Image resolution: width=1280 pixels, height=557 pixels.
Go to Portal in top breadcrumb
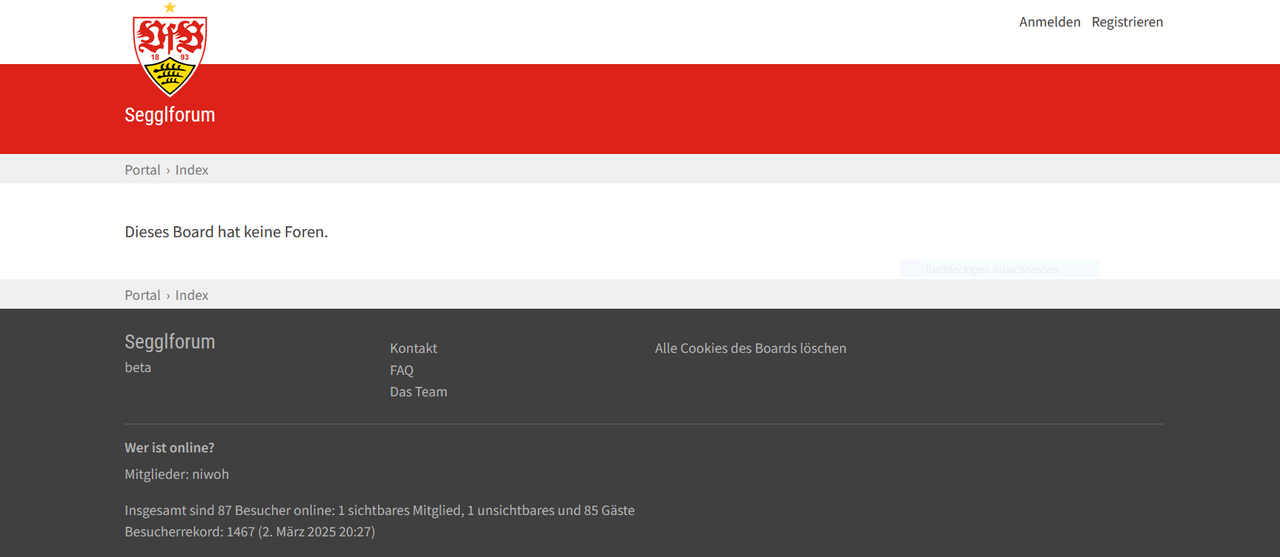[142, 170]
